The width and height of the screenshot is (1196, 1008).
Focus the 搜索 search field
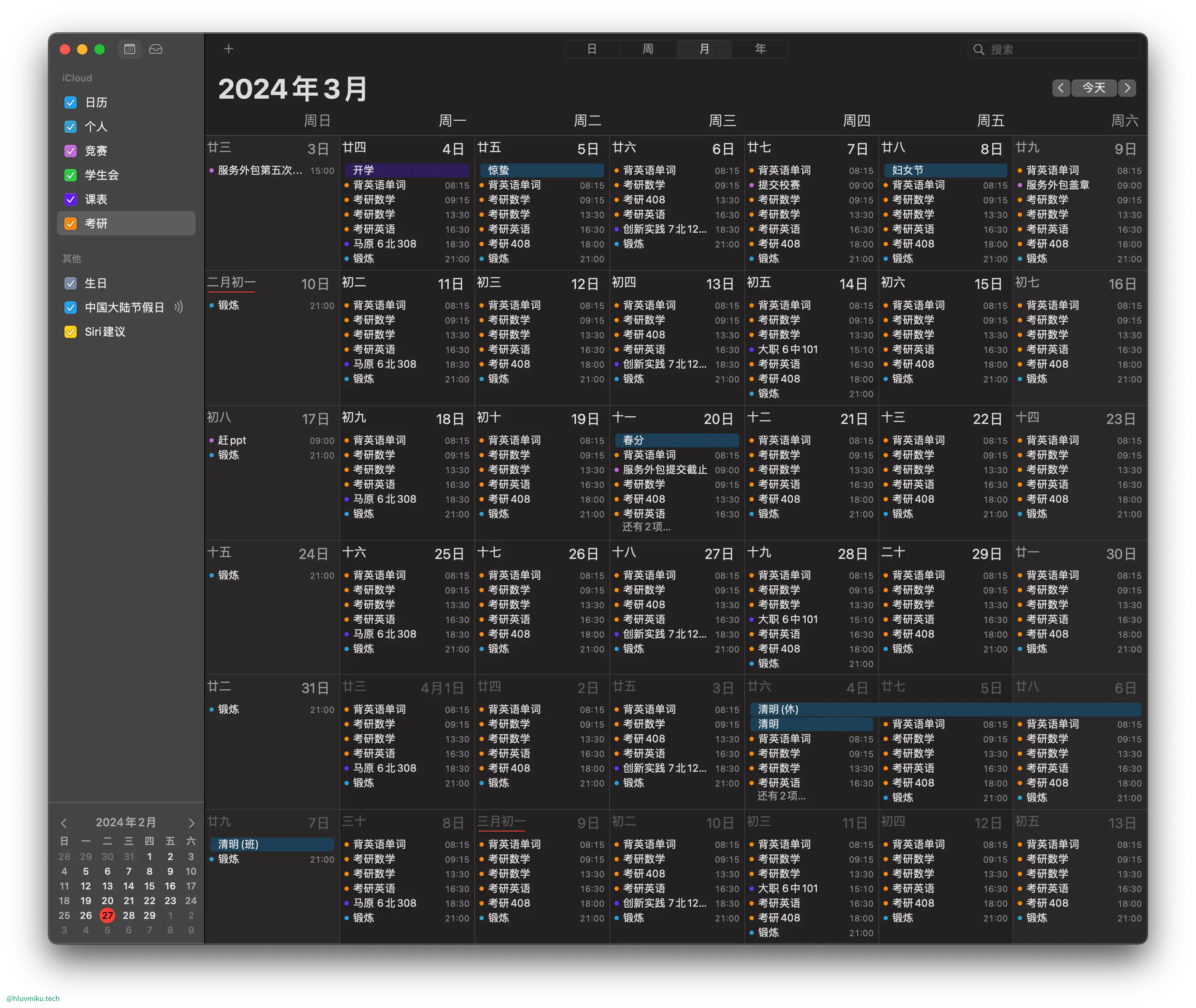click(x=1053, y=50)
